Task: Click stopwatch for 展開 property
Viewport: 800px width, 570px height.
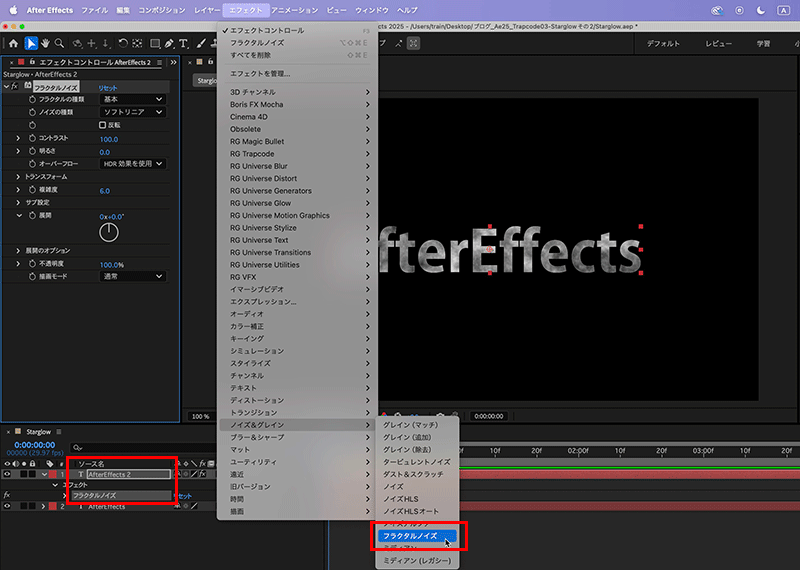Action: click(32, 216)
